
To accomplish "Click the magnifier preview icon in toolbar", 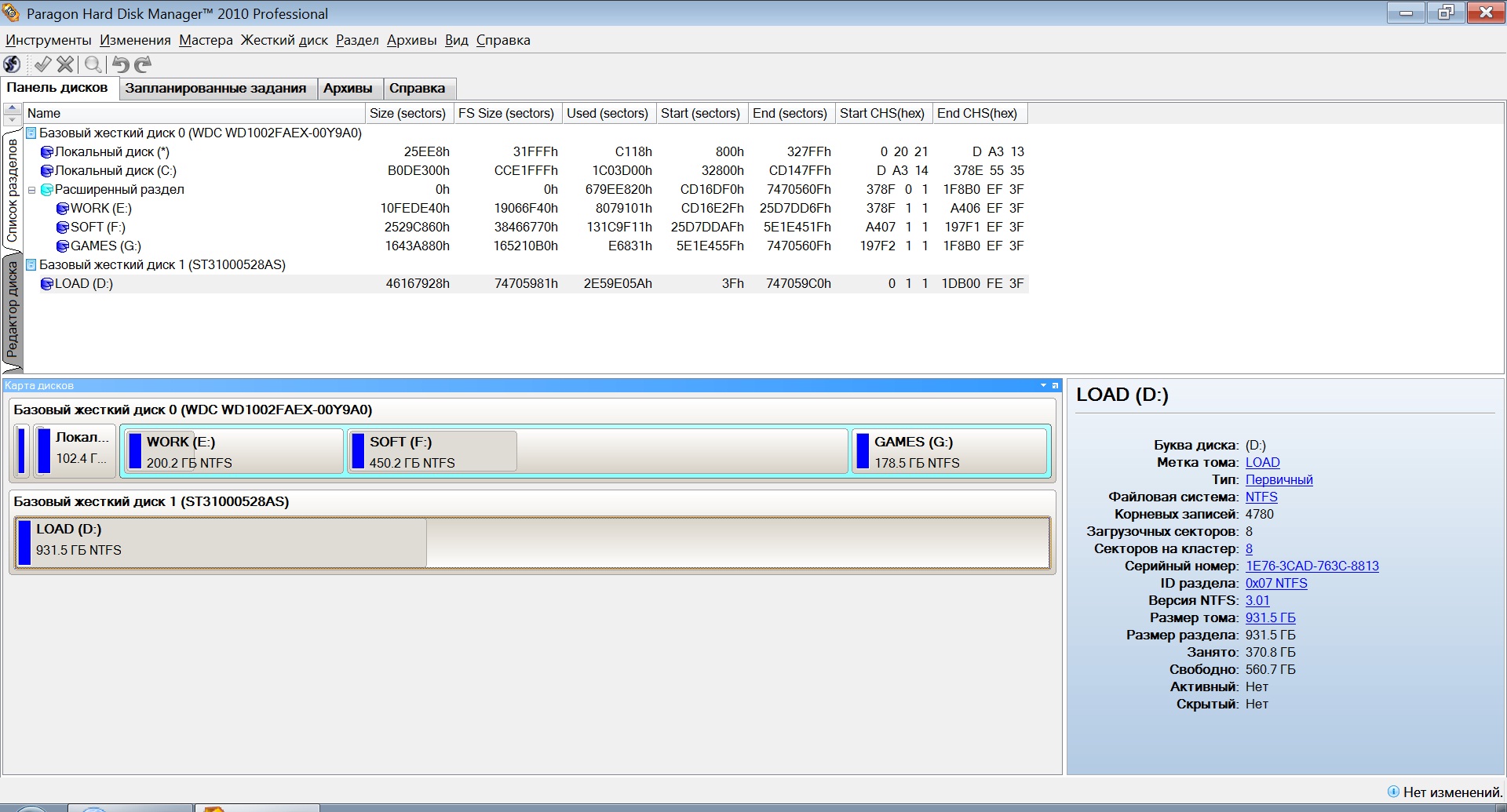I will click(x=93, y=64).
